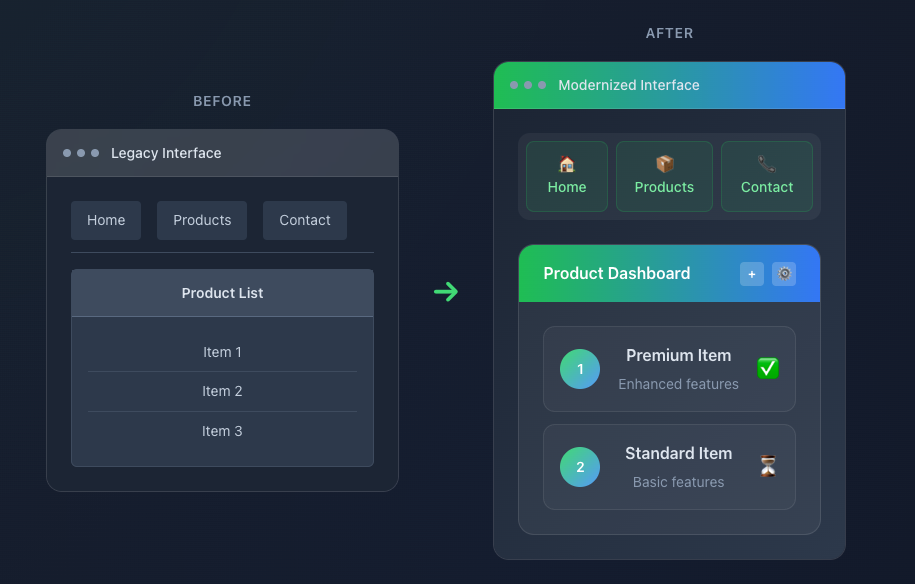Open the settings gear in Product Dashboard header

tap(784, 273)
